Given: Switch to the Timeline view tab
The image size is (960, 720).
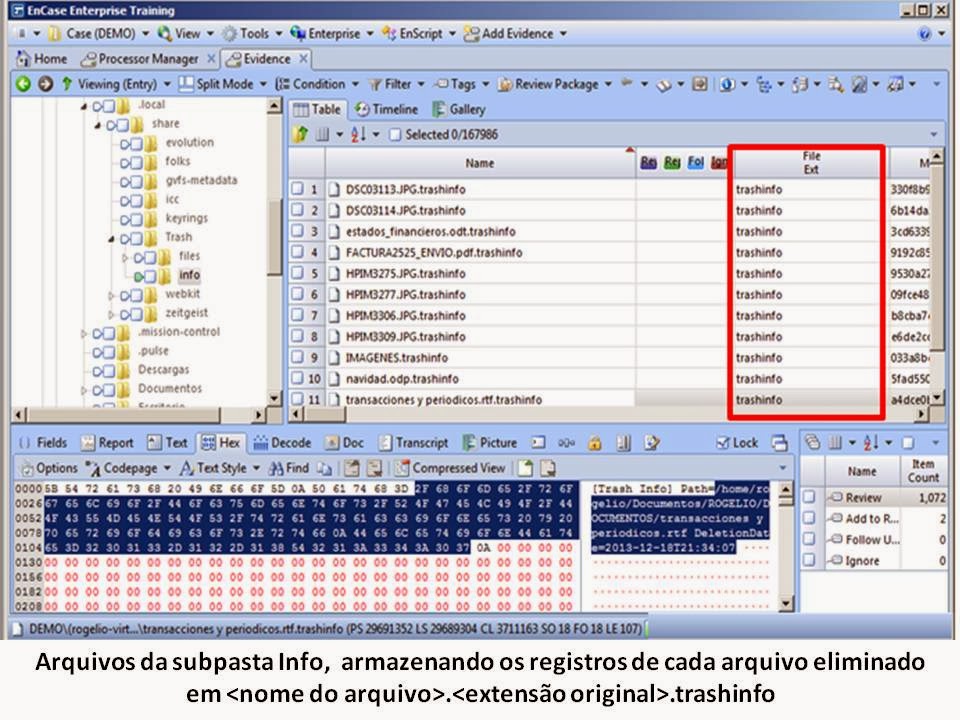Looking at the screenshot, I should [x=387, y=110].
